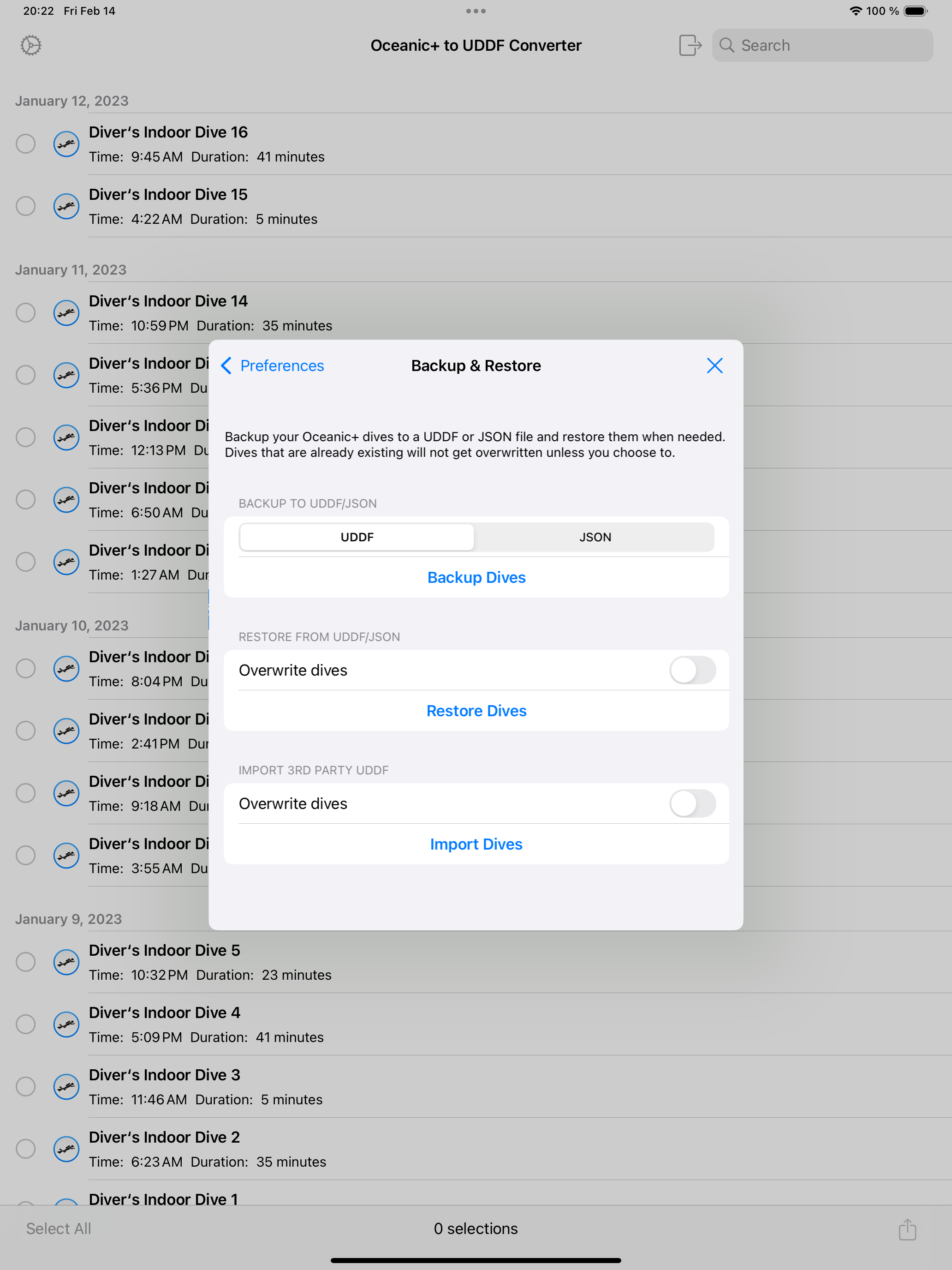Tap the January 9, 2023 header
This screenshot has width=952, height=1270.
pos(68,919)
